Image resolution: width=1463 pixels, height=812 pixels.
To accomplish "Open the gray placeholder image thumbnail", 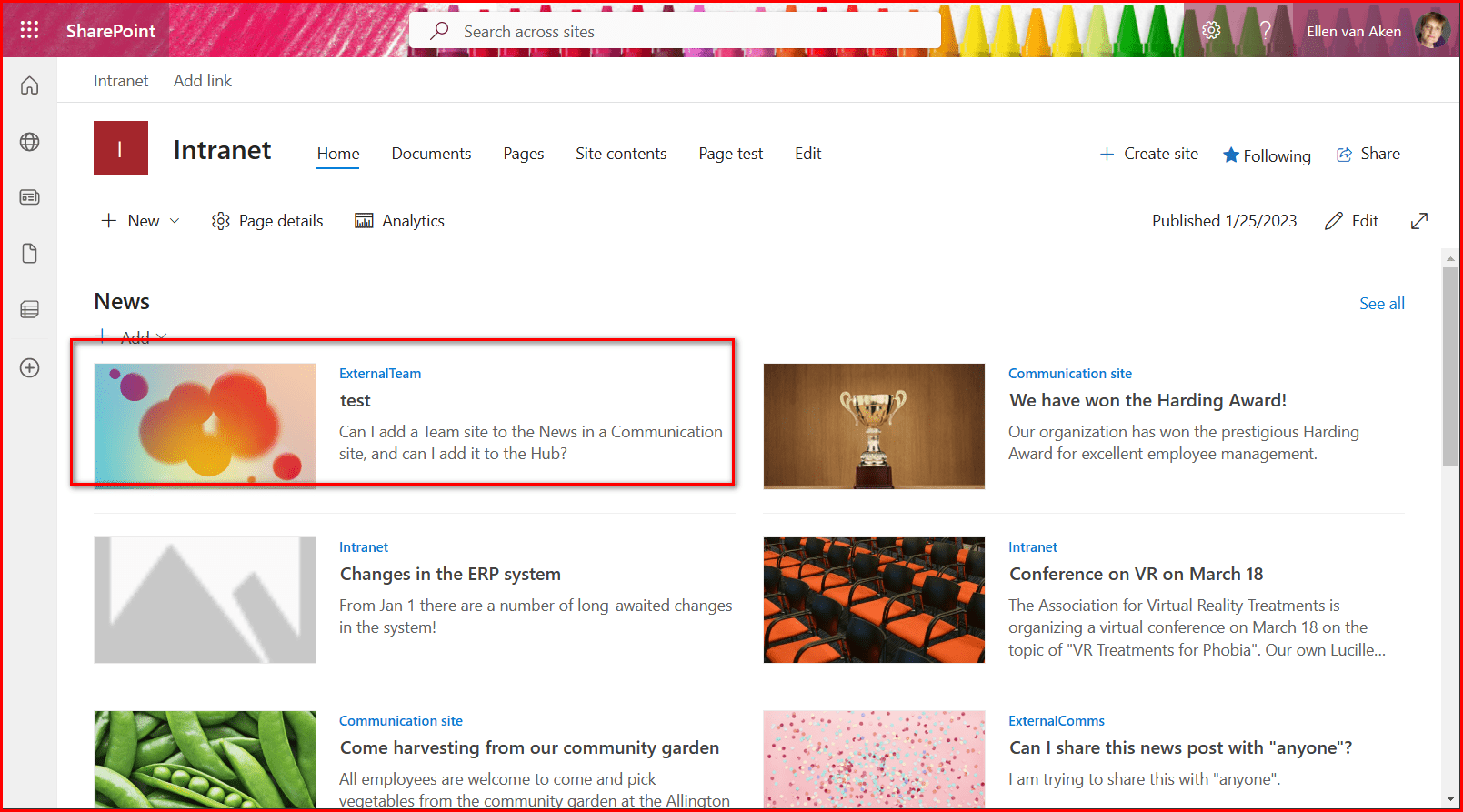I will click(x=205, y=600).
